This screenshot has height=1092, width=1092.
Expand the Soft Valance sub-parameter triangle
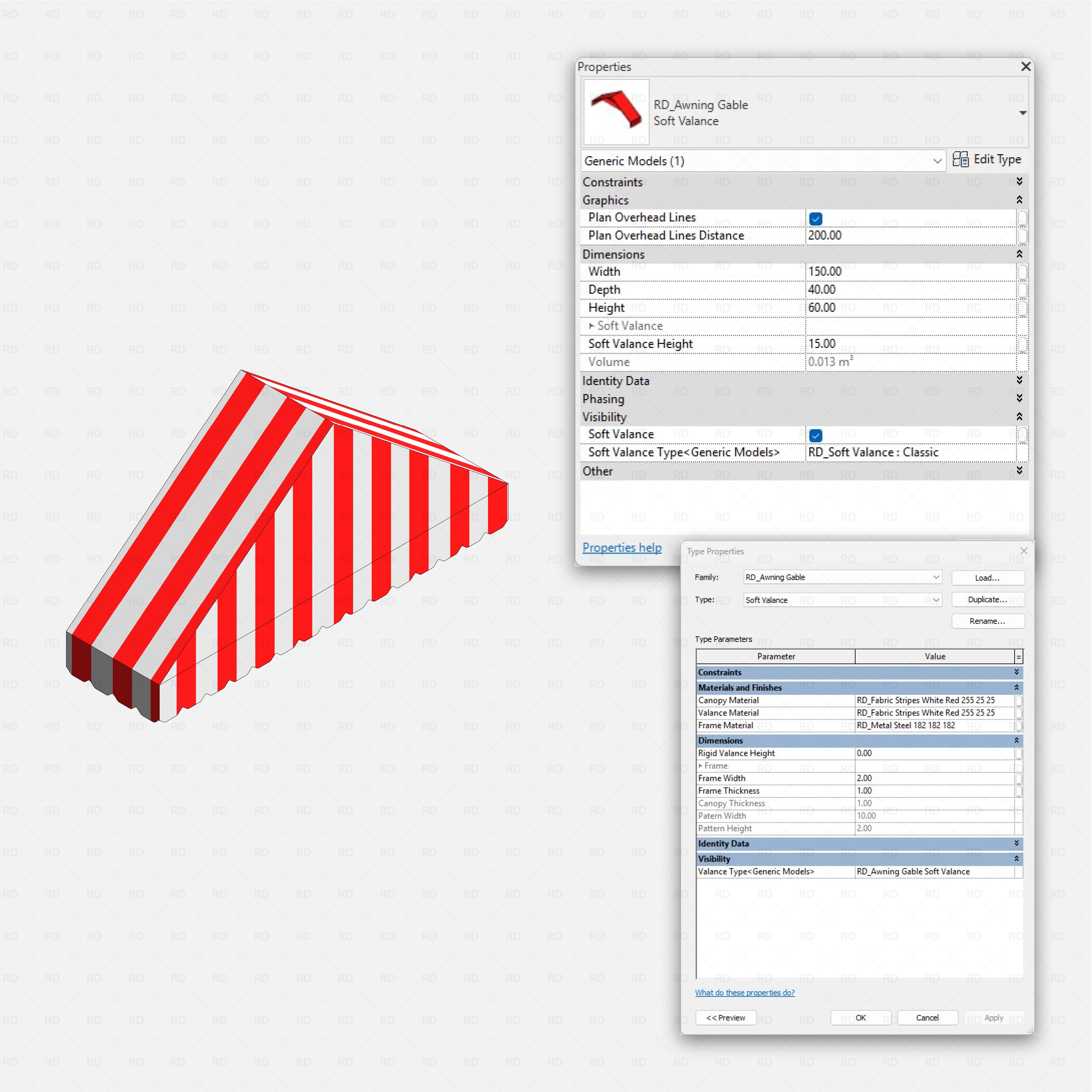coord(591,326)
